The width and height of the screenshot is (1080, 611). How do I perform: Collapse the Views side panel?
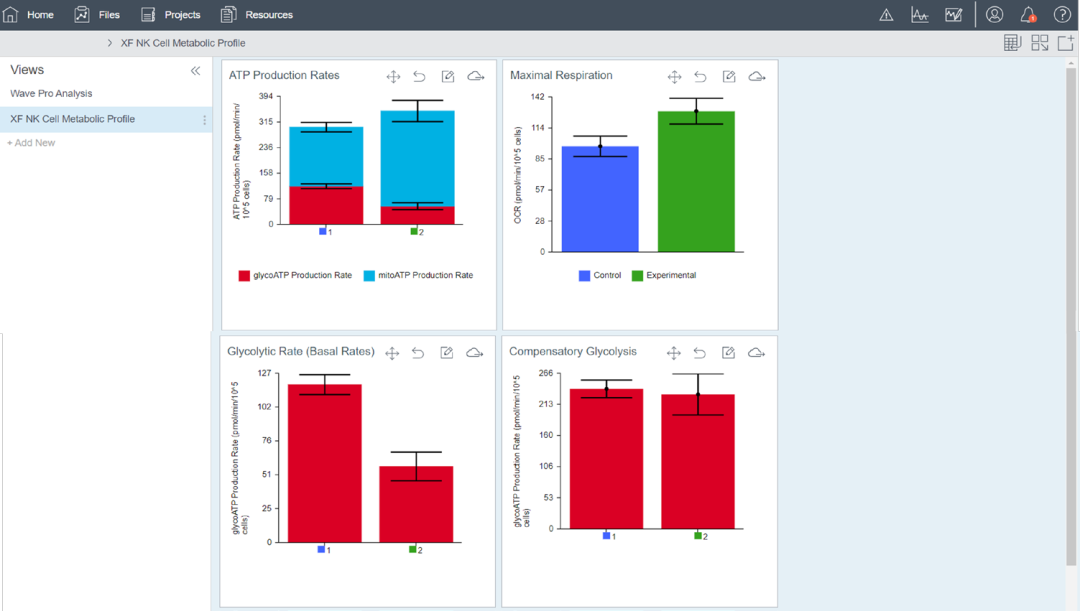(196, 71)
